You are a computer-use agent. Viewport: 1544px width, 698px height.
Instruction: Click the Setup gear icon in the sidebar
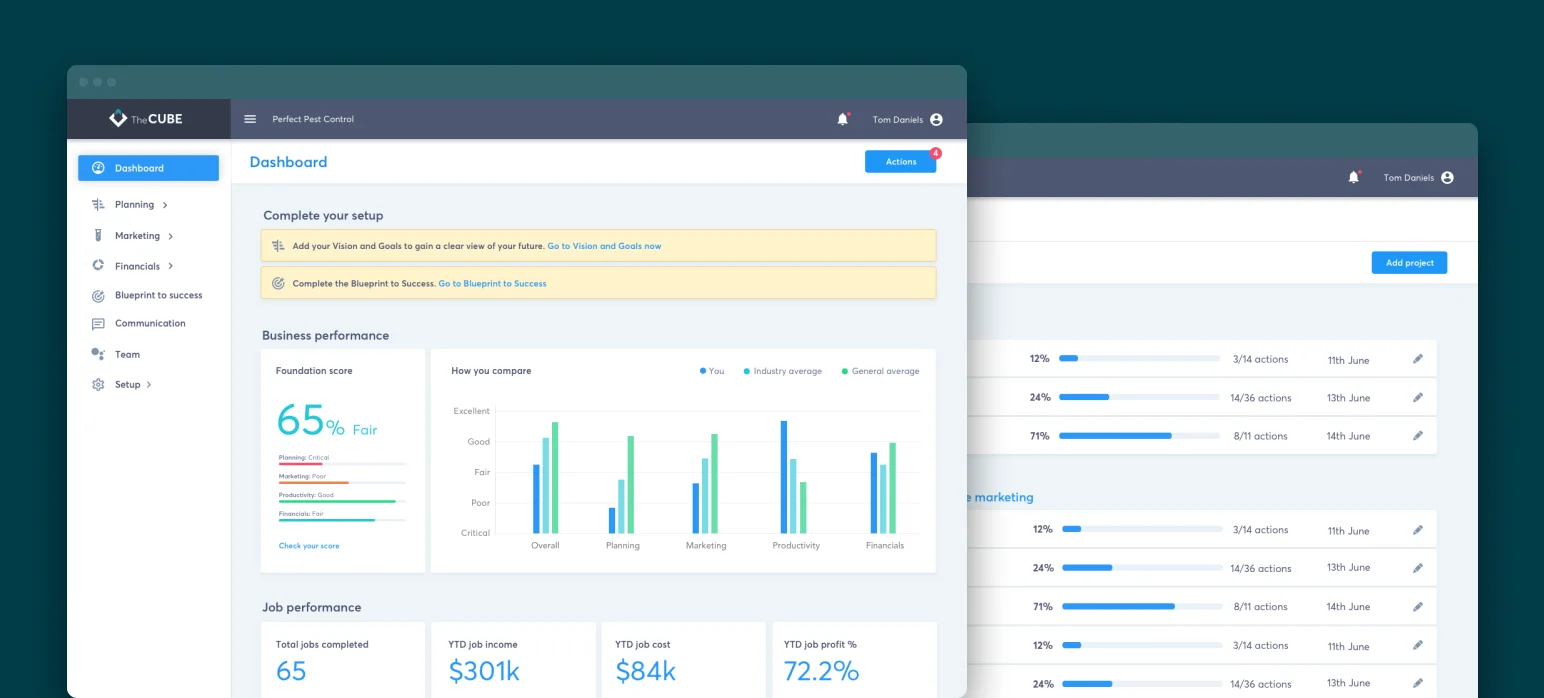98,384
